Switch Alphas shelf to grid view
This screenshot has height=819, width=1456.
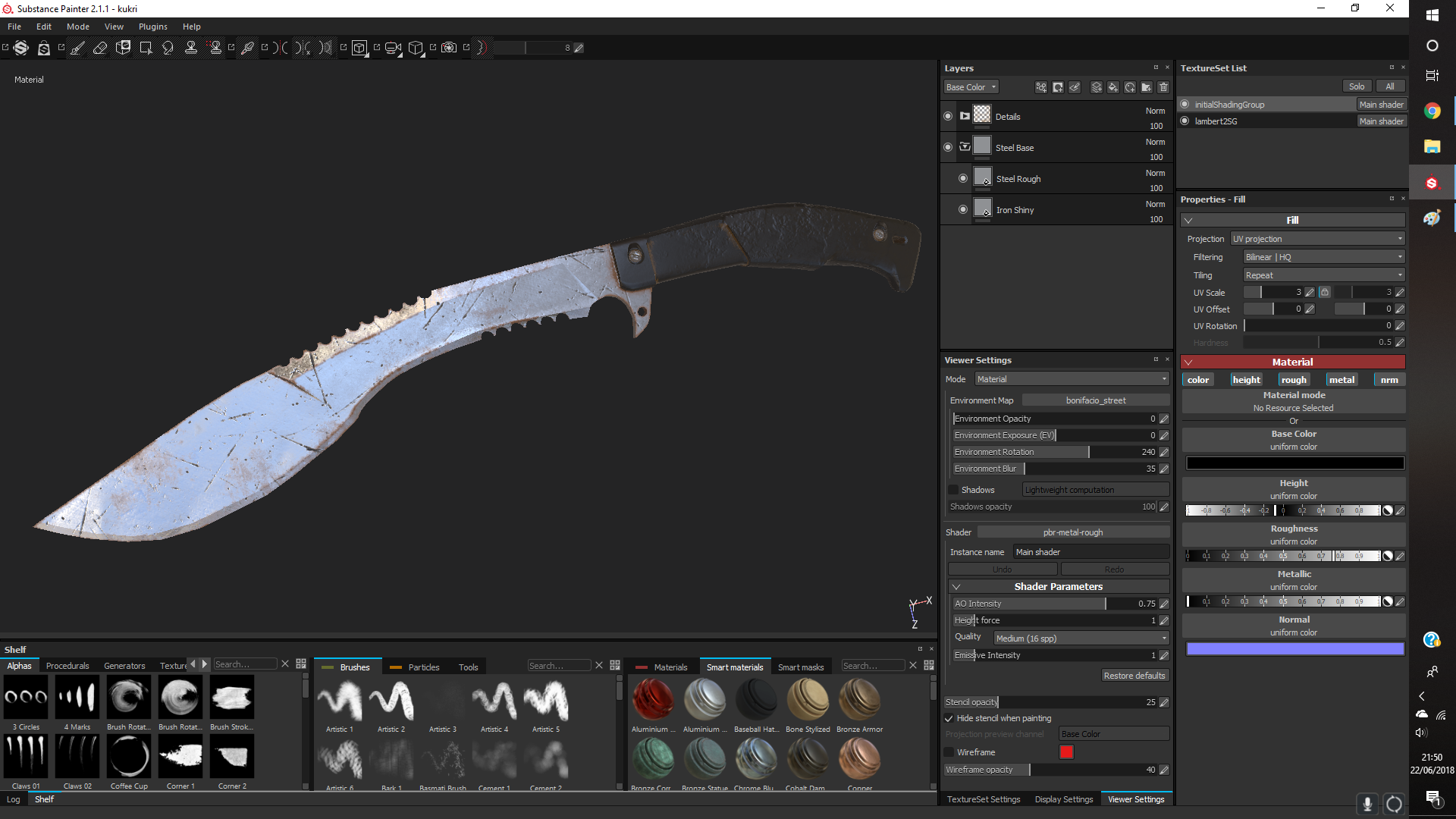tap(301, 664)
